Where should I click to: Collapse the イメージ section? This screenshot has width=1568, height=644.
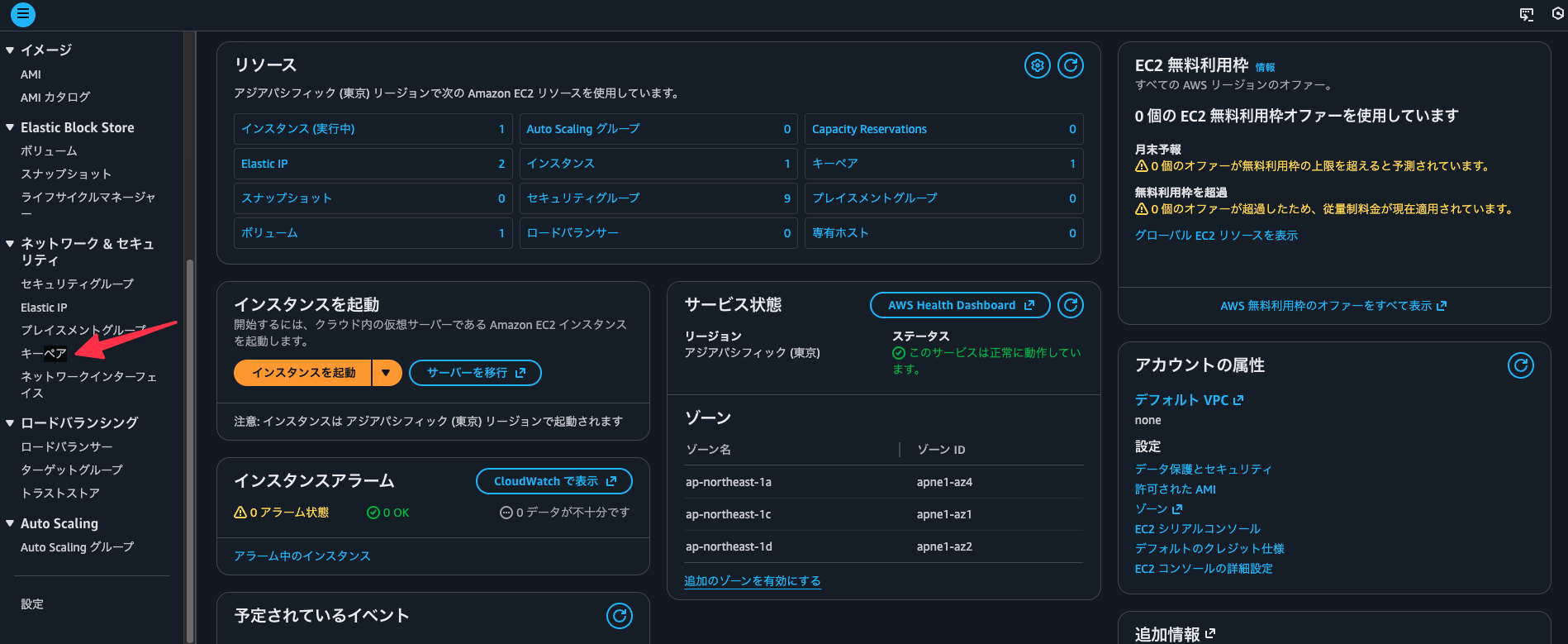10,50
